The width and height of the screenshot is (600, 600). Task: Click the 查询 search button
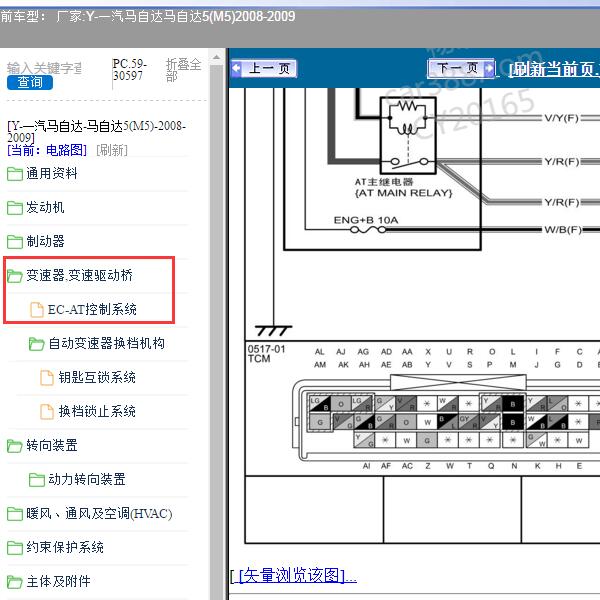[x=29, y=82]
